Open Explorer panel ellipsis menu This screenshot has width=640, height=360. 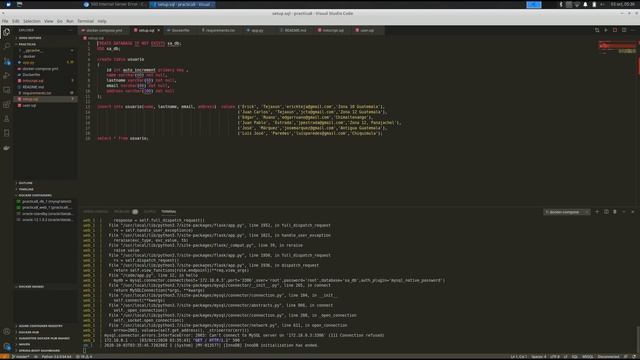pos(70,30)
